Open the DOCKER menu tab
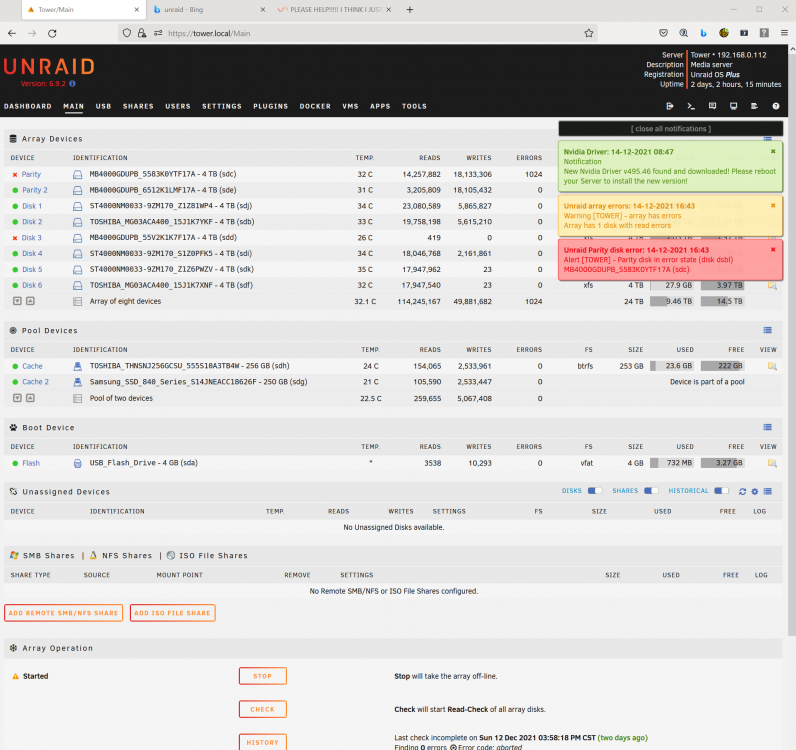Screen dimensions: 796x750 click(315, 106)
